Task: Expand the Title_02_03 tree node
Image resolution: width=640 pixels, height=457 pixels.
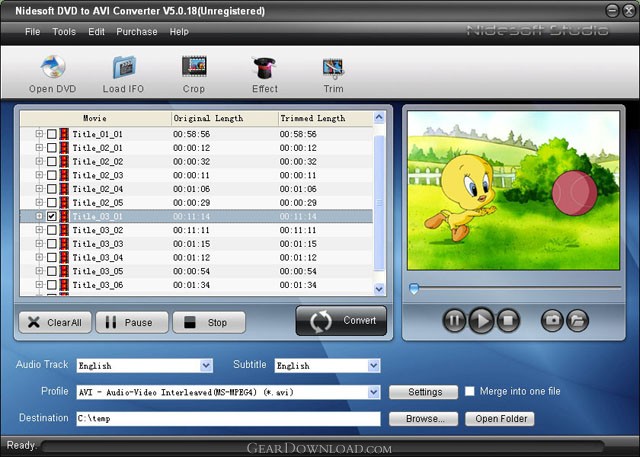Action: [39, 175]
